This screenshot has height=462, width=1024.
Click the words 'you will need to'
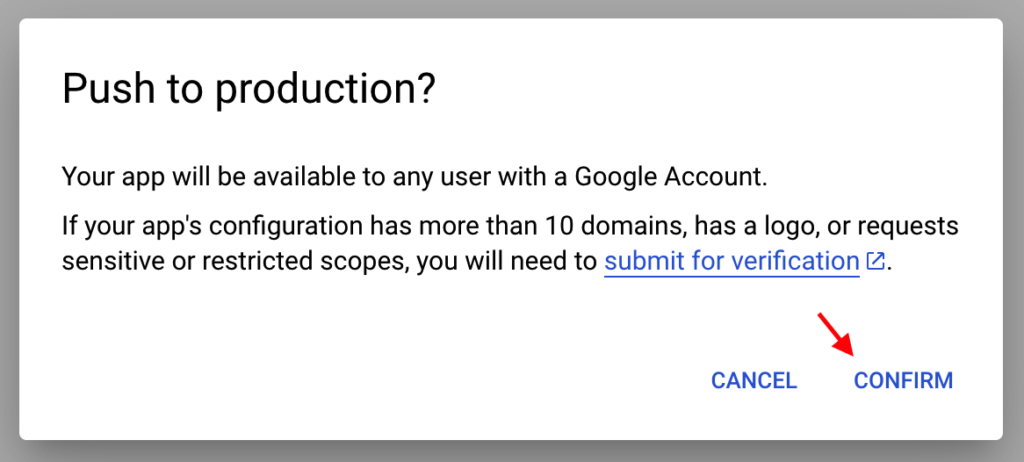(x=507, y=262)
